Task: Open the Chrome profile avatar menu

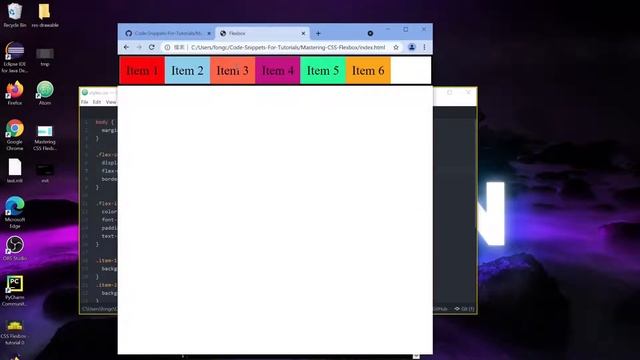Action: pyautogui.click(x=412, y=47)
